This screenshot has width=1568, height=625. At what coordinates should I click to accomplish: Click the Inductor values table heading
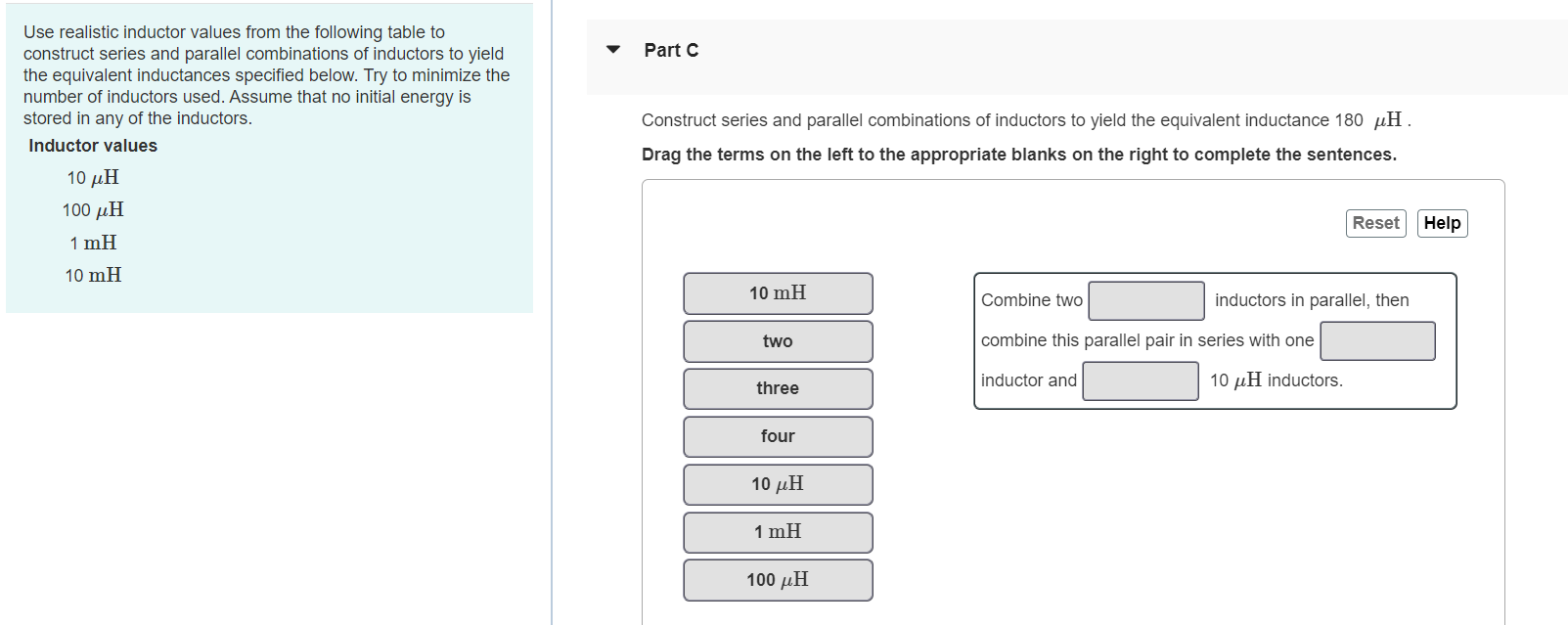[91, 145]
